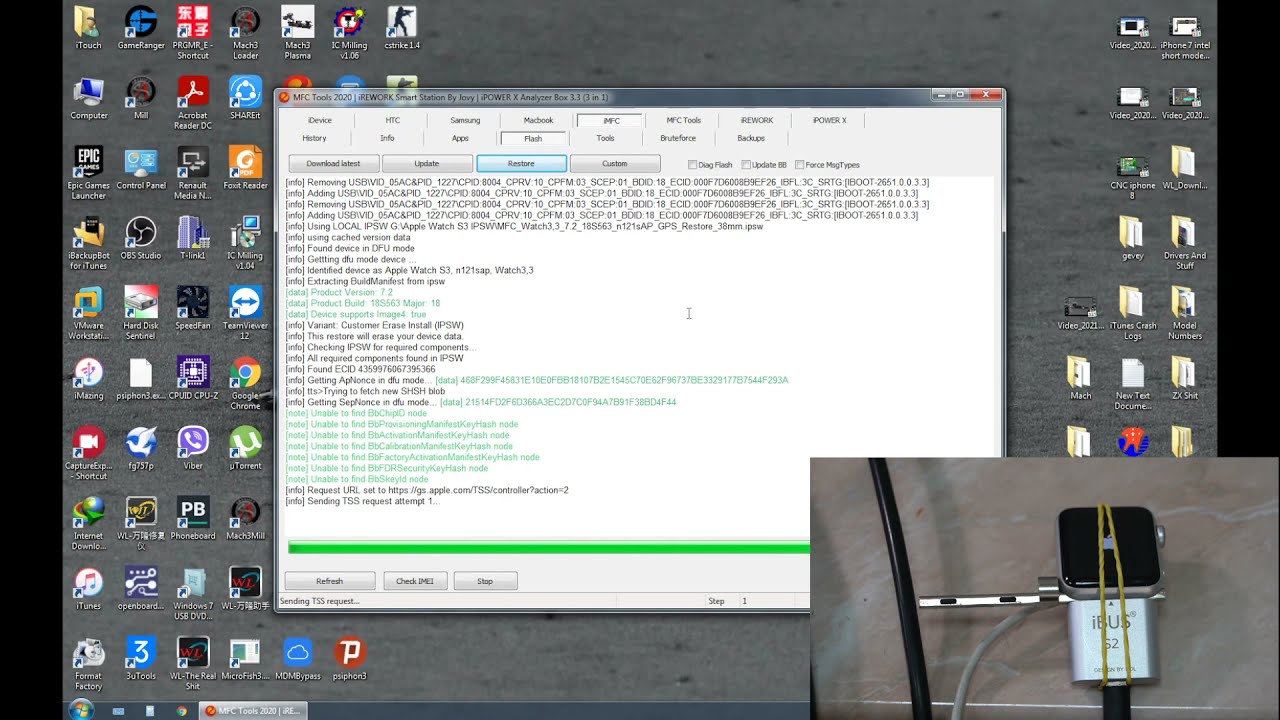
Task: Open the Mach3 Loader shortcut
Action: pos(246,34)
